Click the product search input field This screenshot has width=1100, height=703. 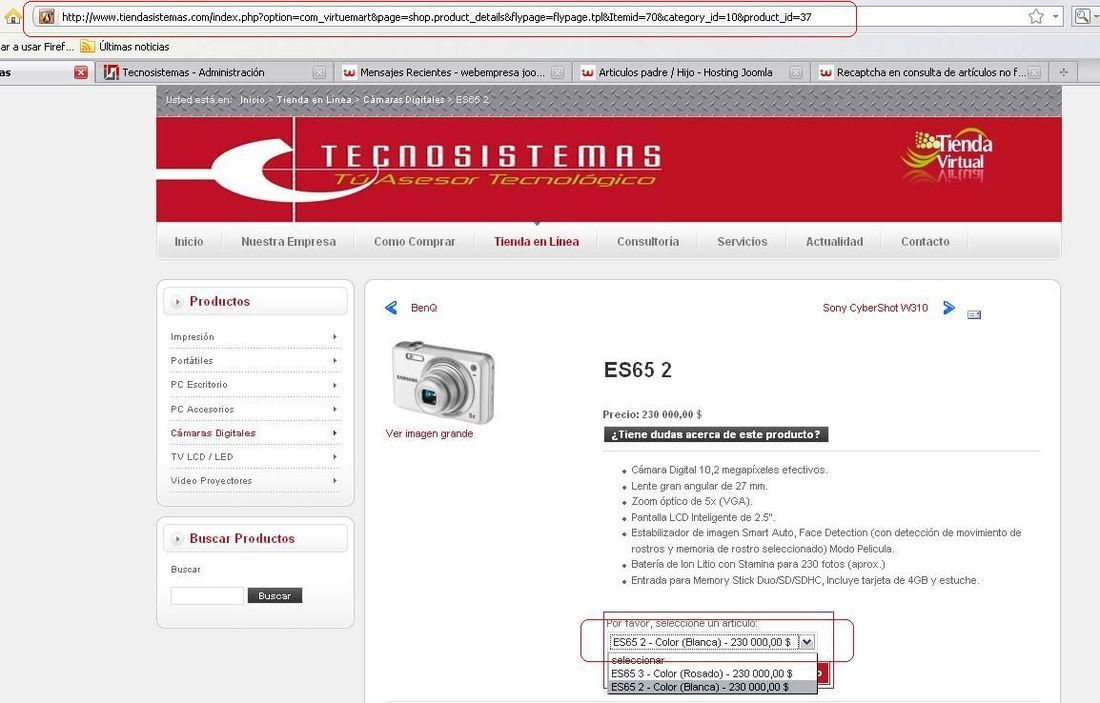tap(207, 596)
